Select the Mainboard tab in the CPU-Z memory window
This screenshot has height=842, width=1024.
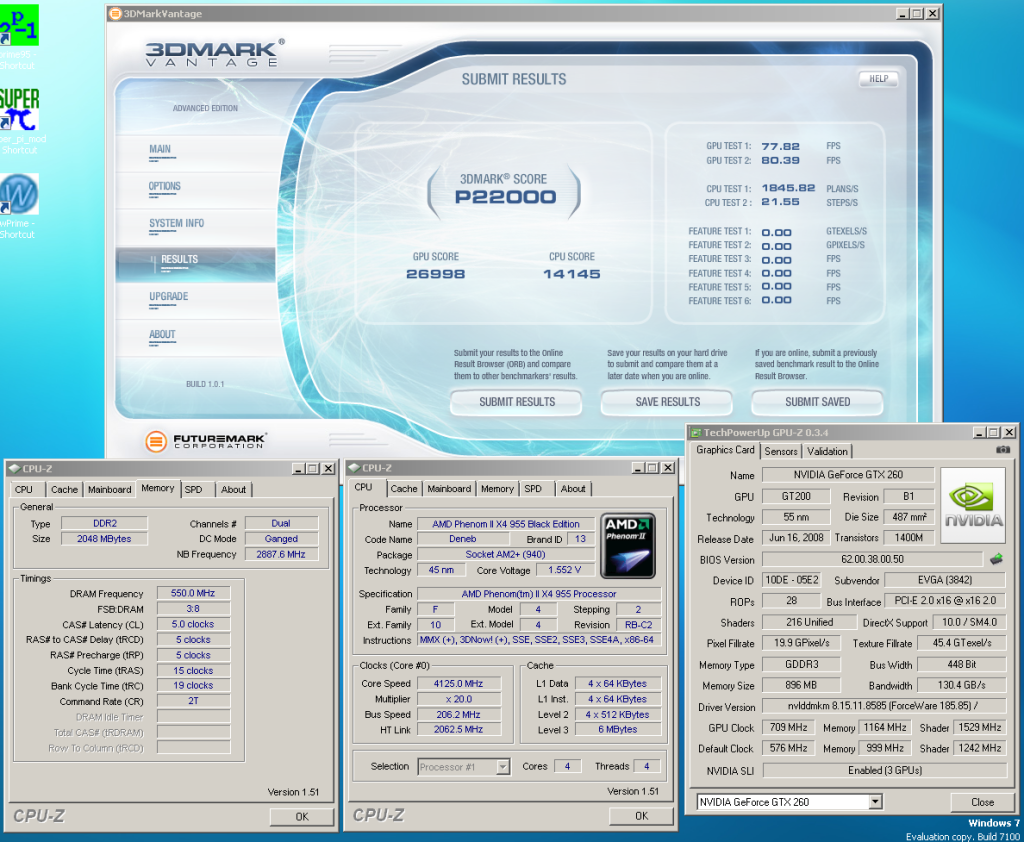109,489
